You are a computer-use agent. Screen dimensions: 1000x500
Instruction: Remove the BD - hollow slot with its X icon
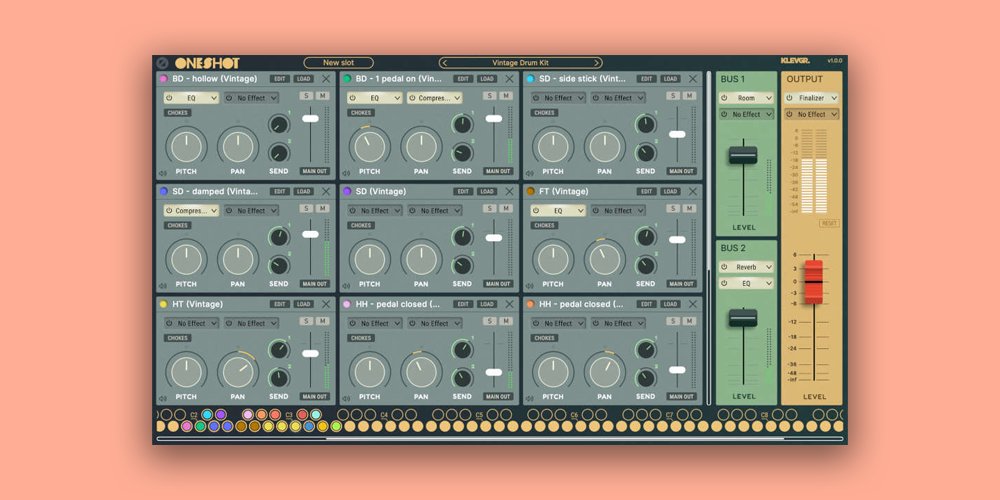(327, 79)
